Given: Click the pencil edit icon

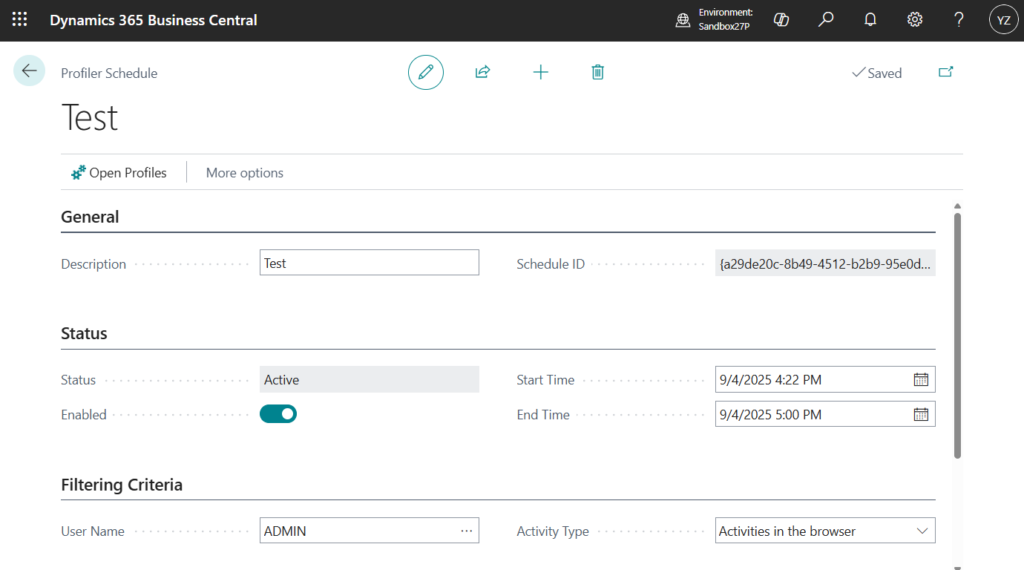Looking at the screenshot, I should click(x=426, y=72).
